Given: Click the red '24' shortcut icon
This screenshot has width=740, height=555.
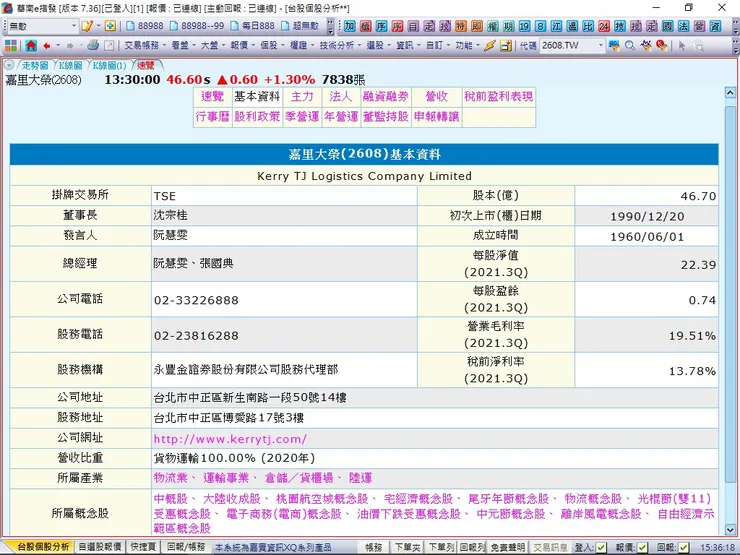Looking at the screenshot, I should pos(604,26).
